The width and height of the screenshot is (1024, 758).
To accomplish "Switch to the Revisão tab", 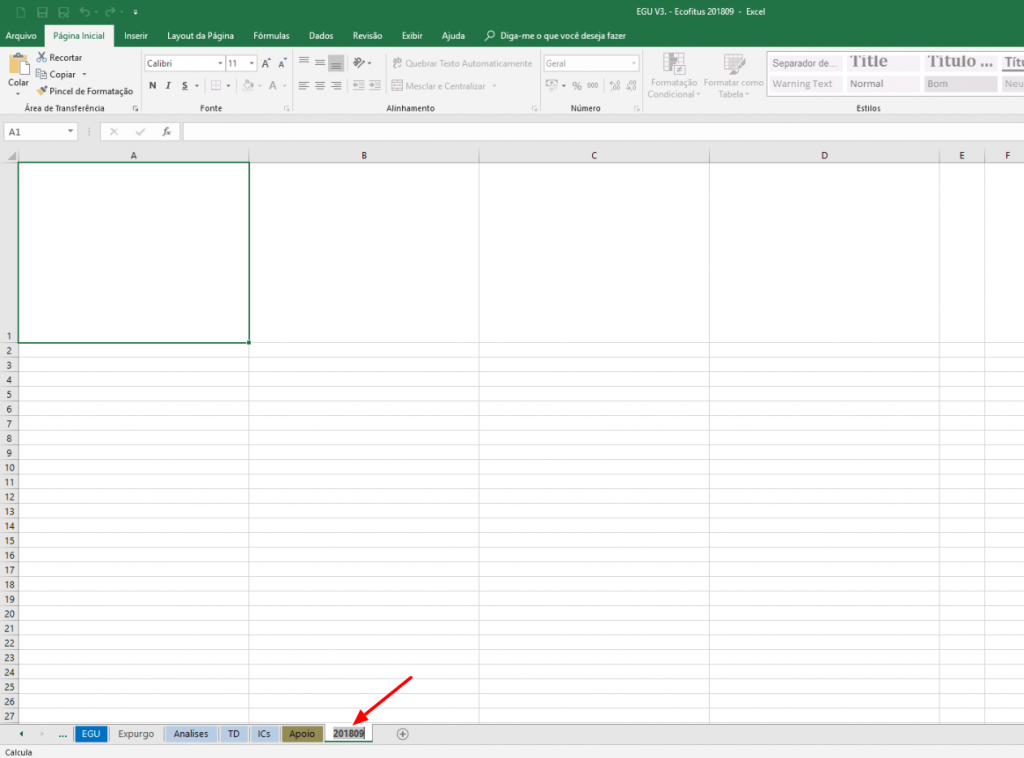I will click(367, 36).
